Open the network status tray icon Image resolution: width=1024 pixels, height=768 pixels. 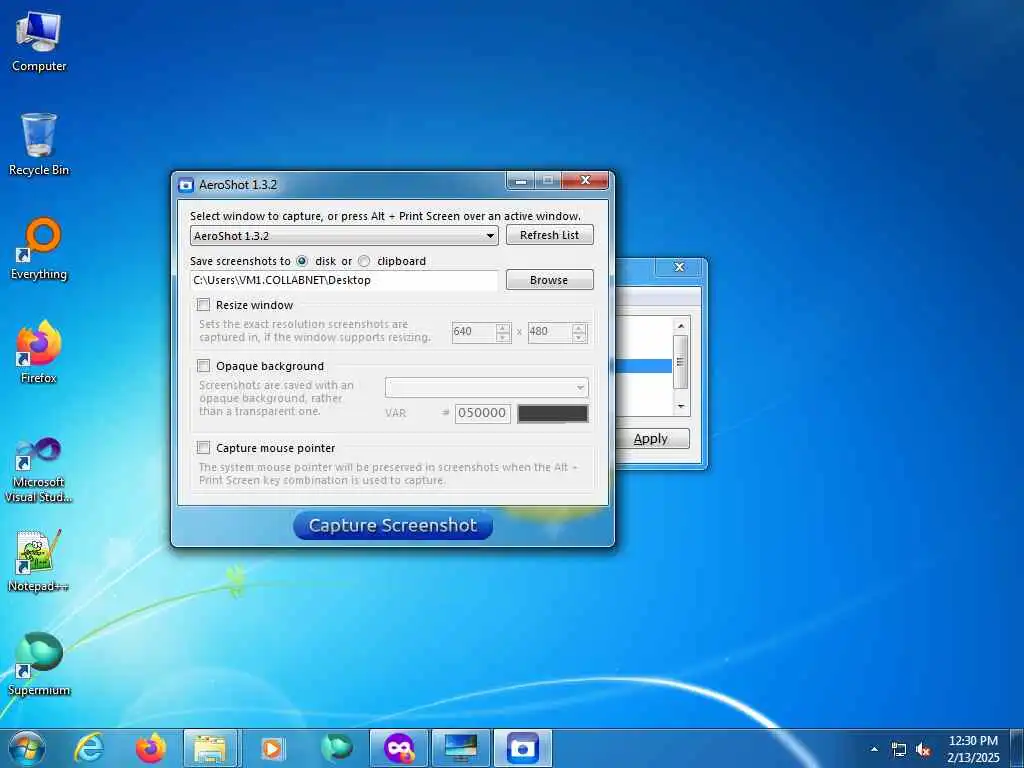[x=899, y=749]
